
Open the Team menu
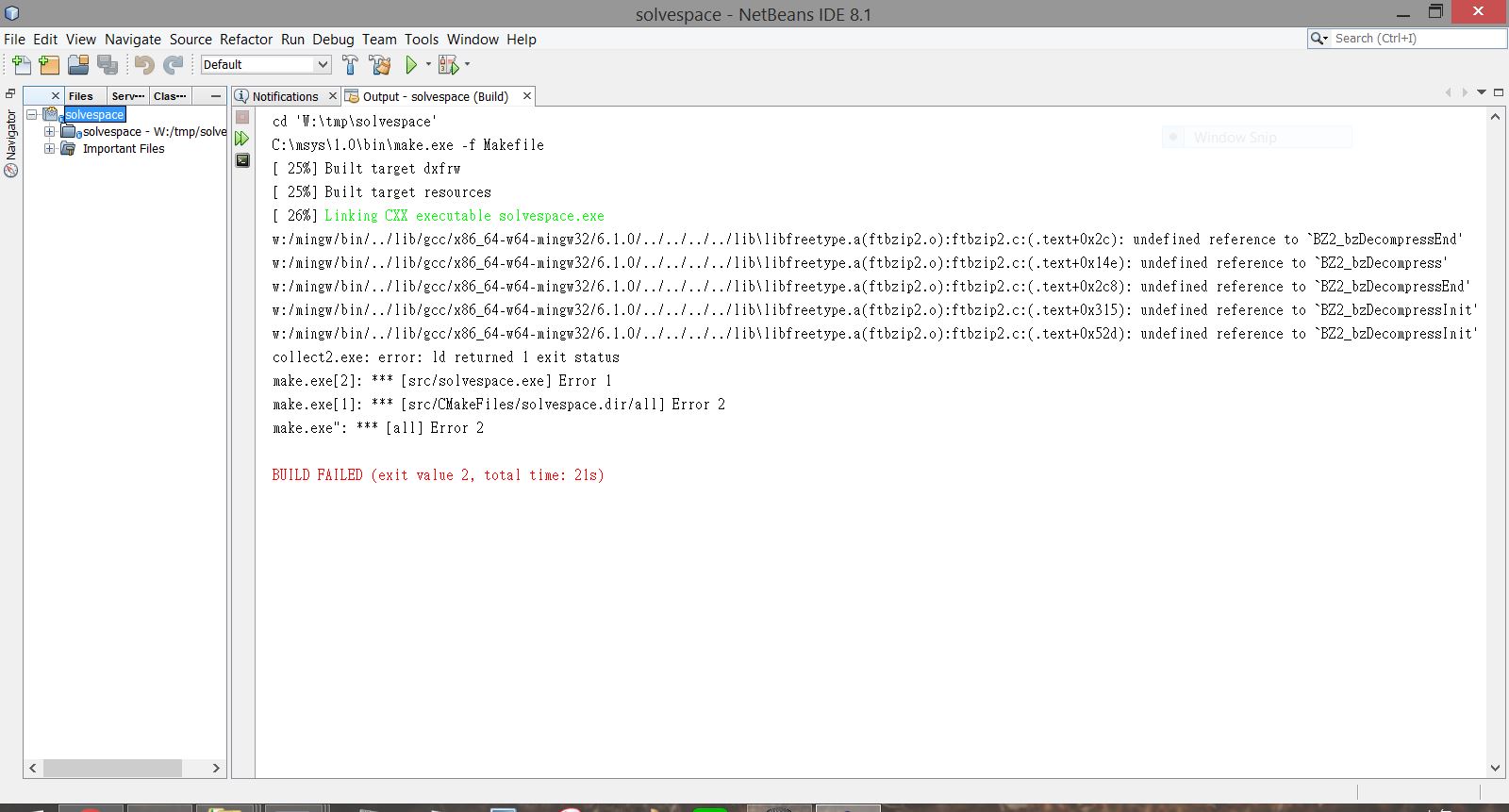click(379, 39)
